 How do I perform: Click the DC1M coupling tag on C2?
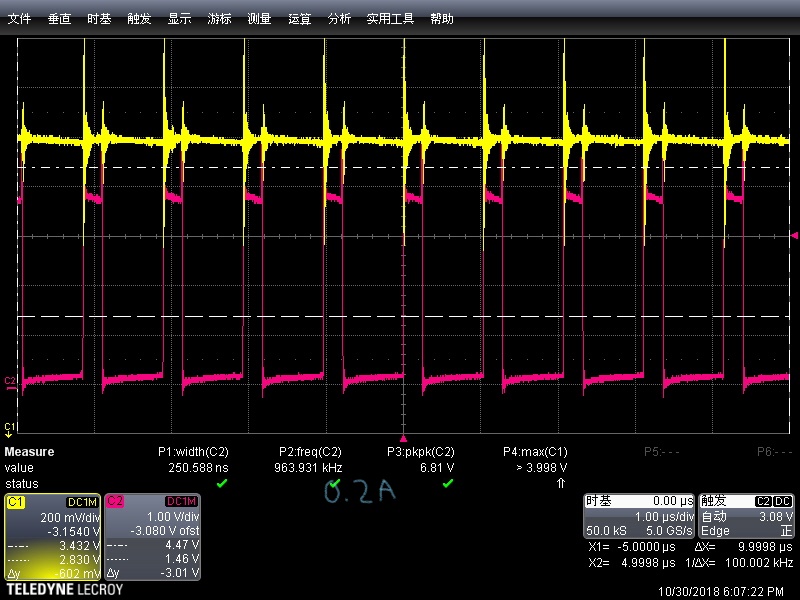point(182,502)
